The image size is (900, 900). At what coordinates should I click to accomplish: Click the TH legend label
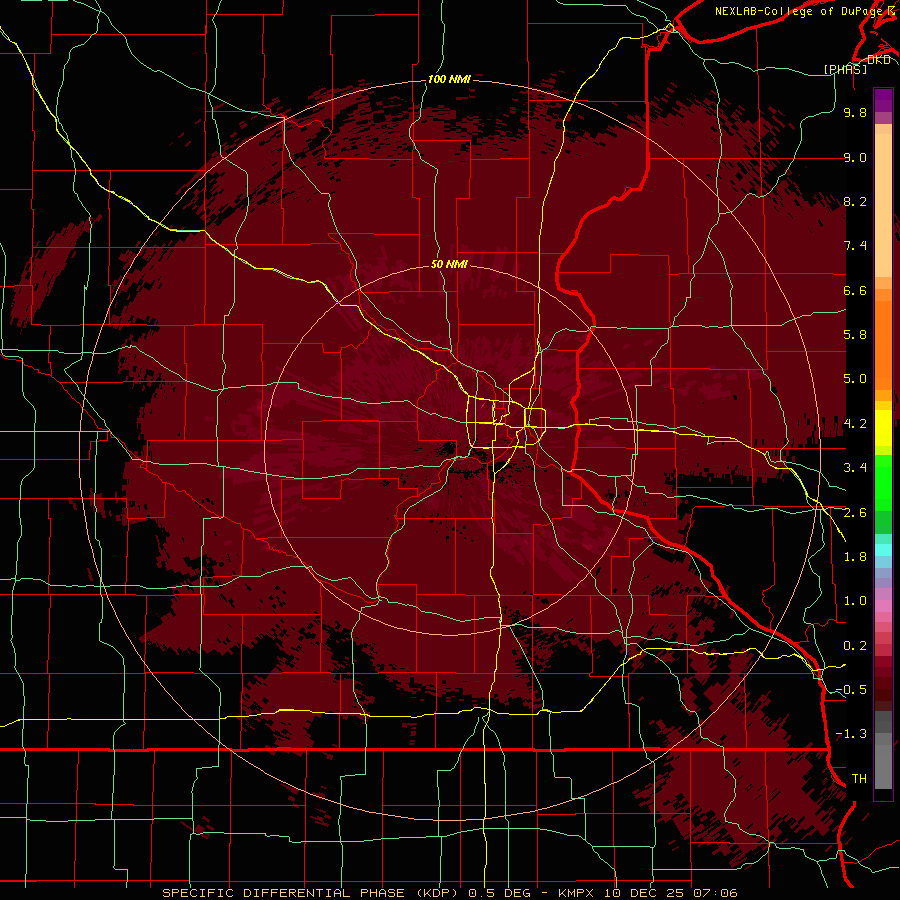(859, 779)
